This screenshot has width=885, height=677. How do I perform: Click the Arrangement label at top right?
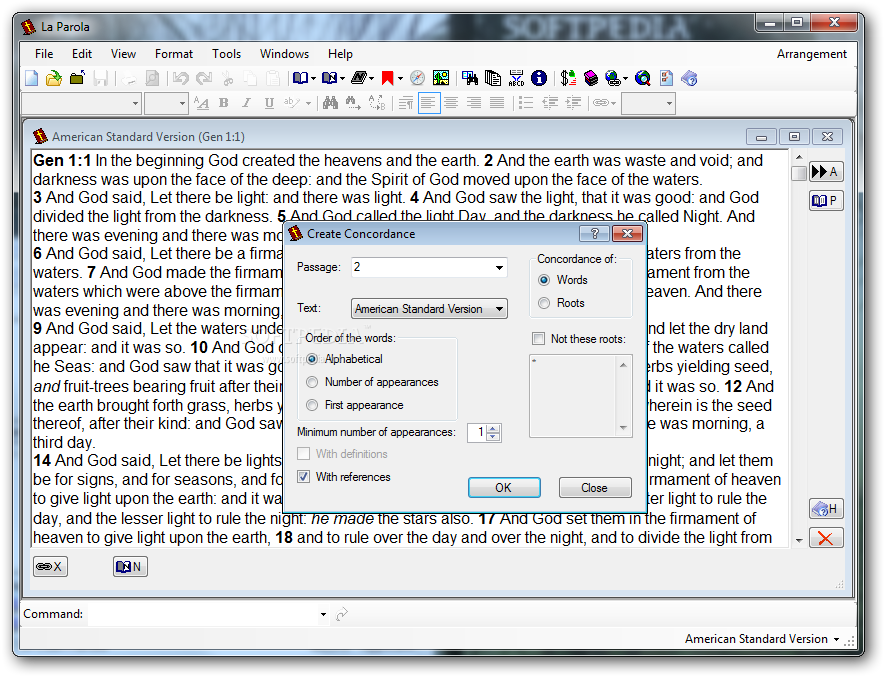click(x=812, y=54)
